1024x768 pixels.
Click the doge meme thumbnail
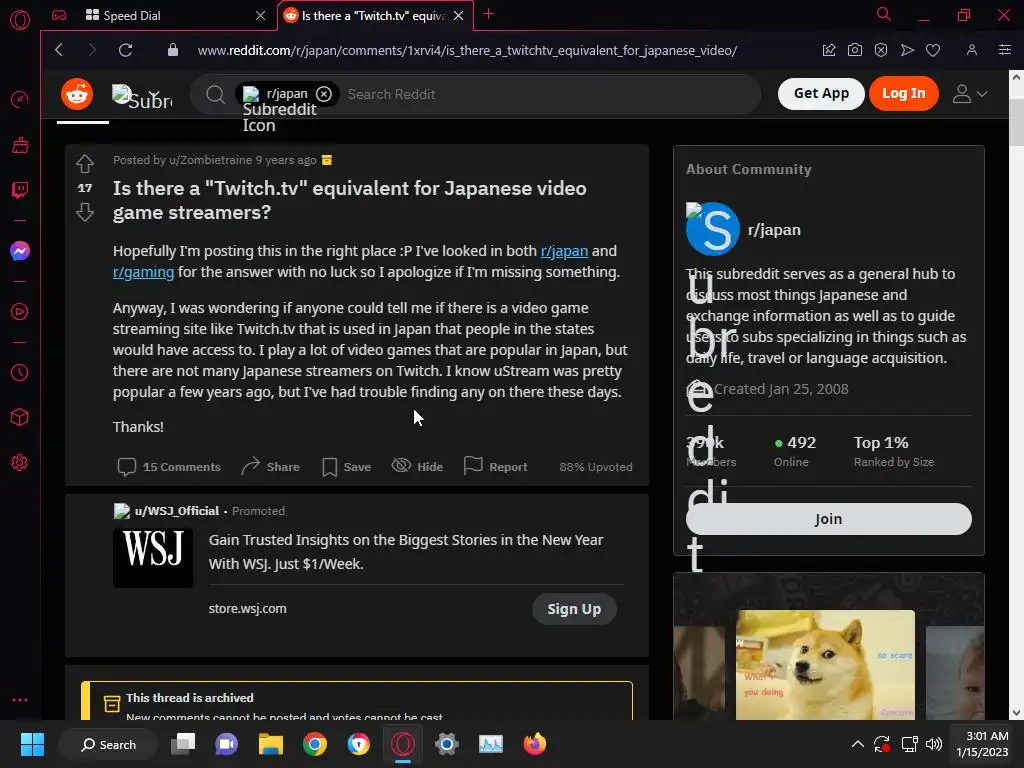825,665
